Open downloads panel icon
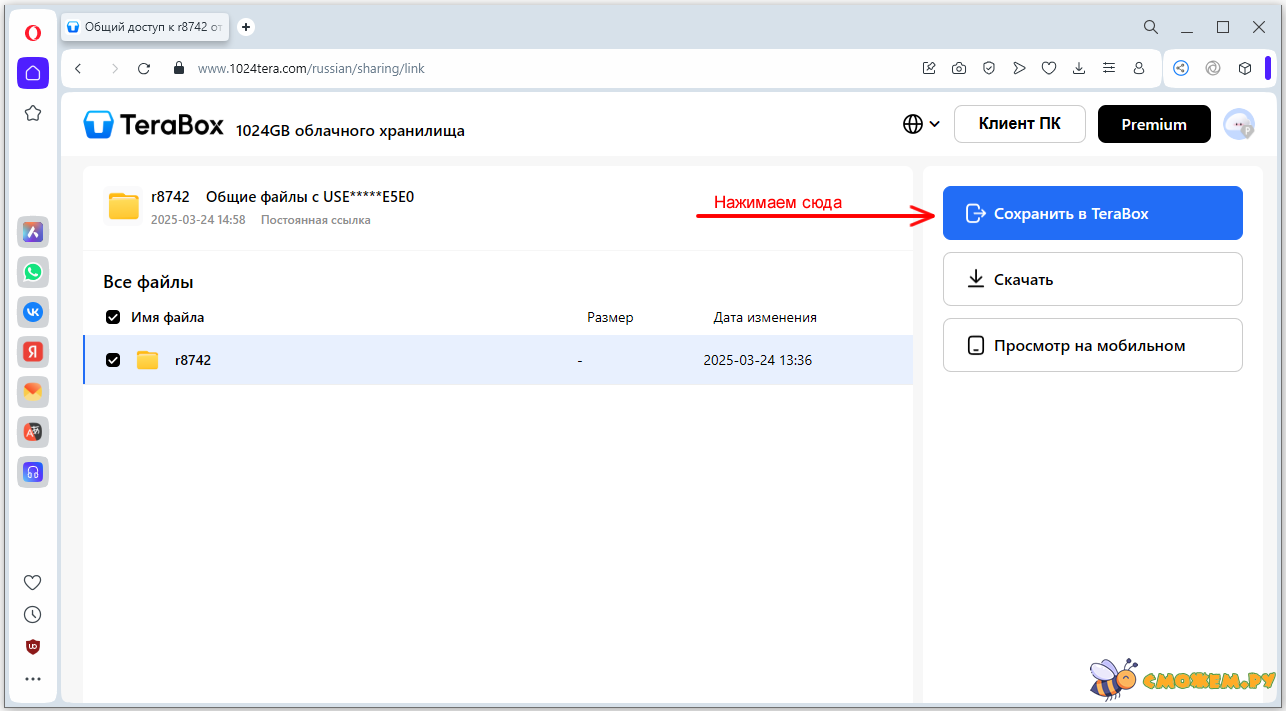The image size is (1286, 711). pos(1079,68)
